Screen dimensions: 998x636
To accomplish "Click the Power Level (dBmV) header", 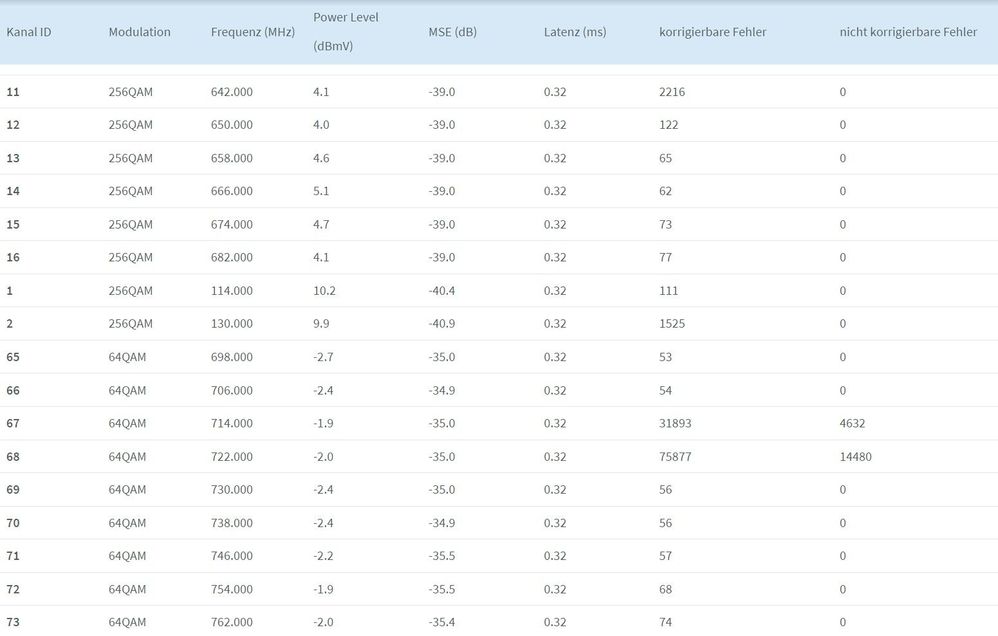I will (x=345, y=31).
